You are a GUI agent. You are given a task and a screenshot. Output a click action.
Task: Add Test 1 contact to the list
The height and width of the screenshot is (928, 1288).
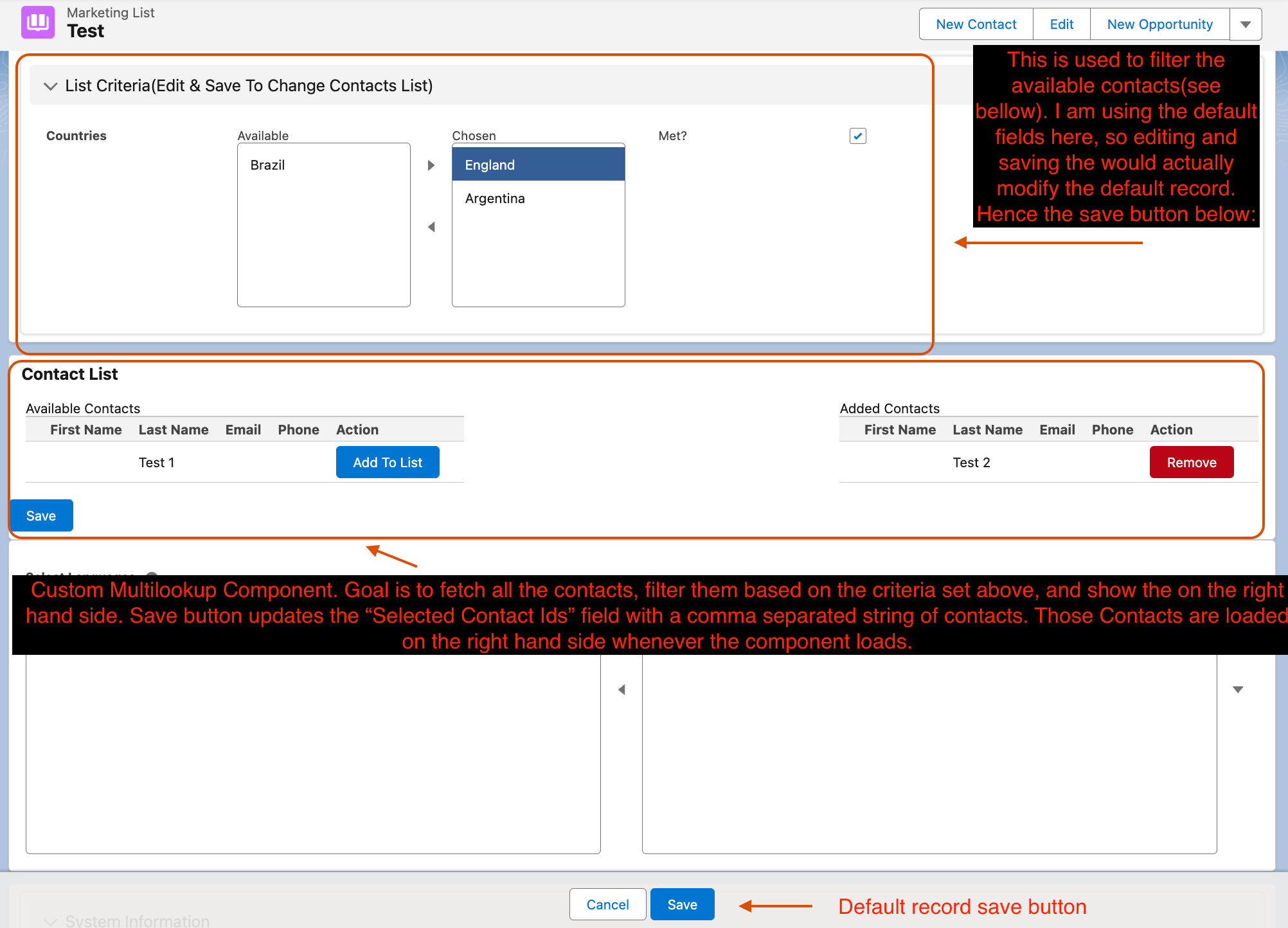388,463
